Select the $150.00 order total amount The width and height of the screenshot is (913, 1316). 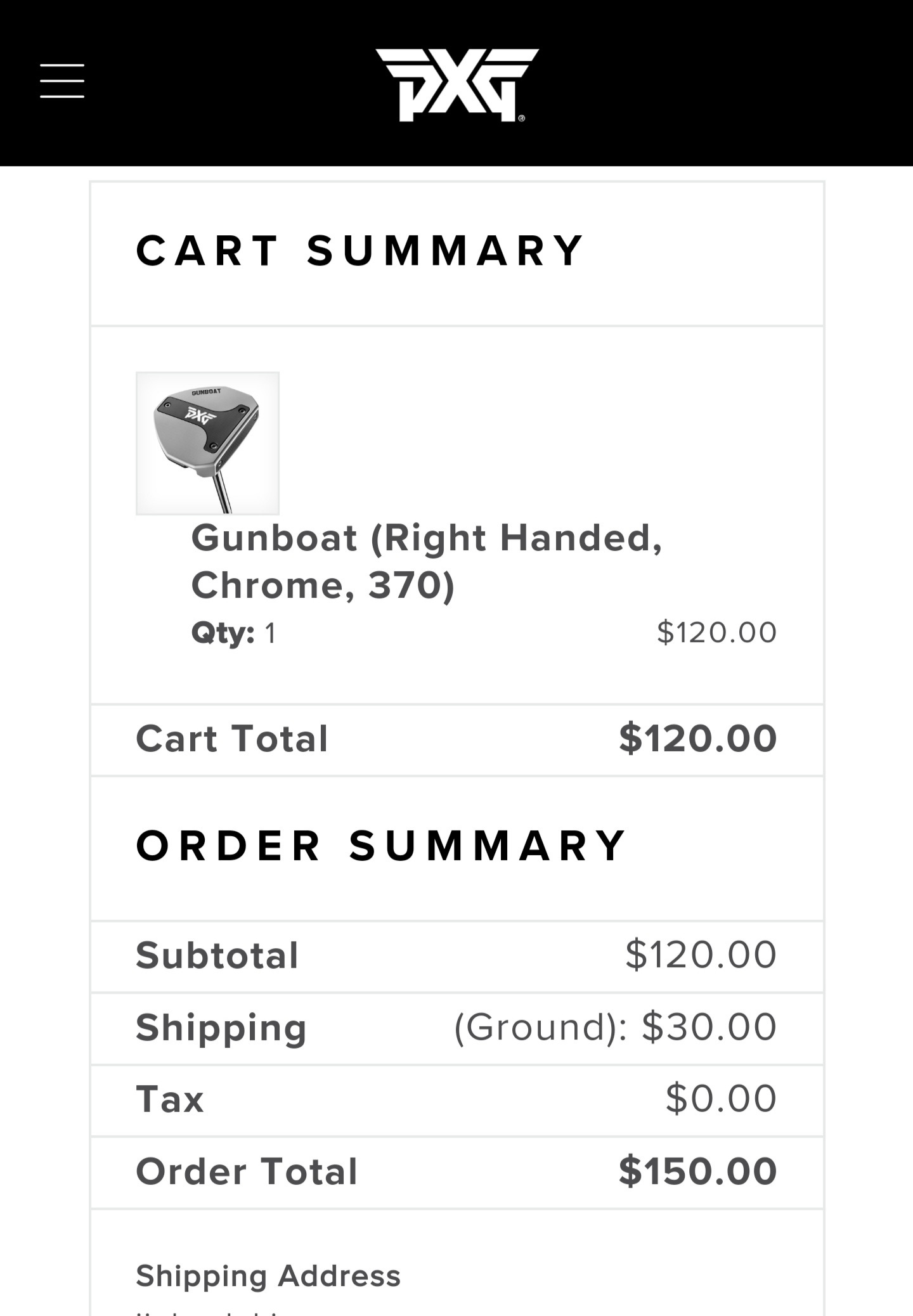point(697,1171)
